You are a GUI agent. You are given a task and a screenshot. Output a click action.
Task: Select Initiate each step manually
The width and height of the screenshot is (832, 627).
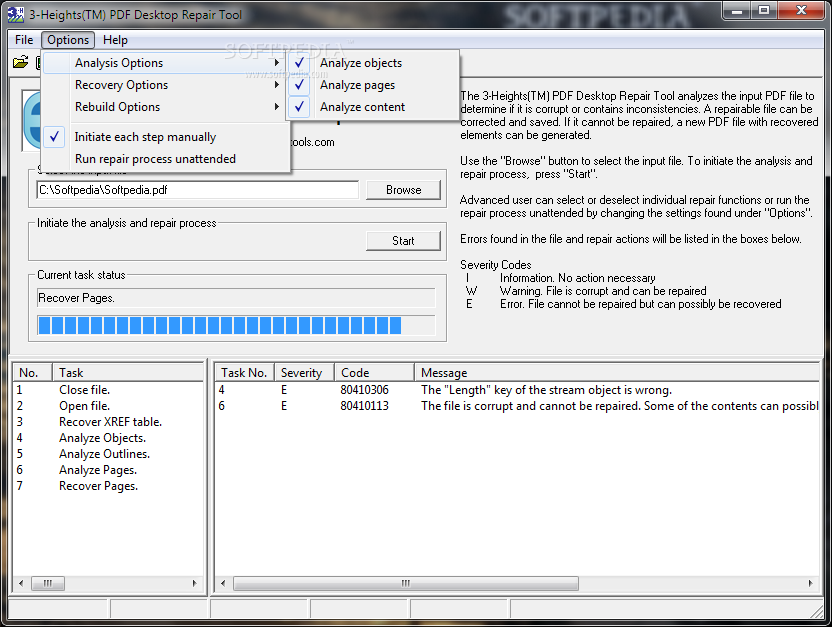pyautogui.click(x=166, y=137)
